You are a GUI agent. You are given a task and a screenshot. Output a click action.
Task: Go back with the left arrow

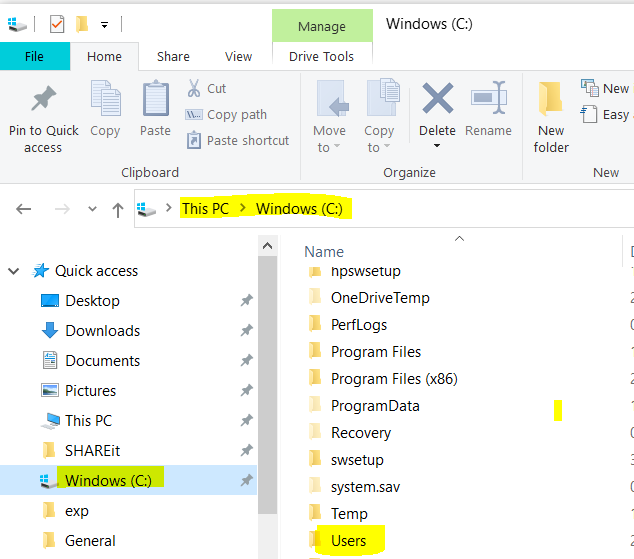tap(23, 209)
